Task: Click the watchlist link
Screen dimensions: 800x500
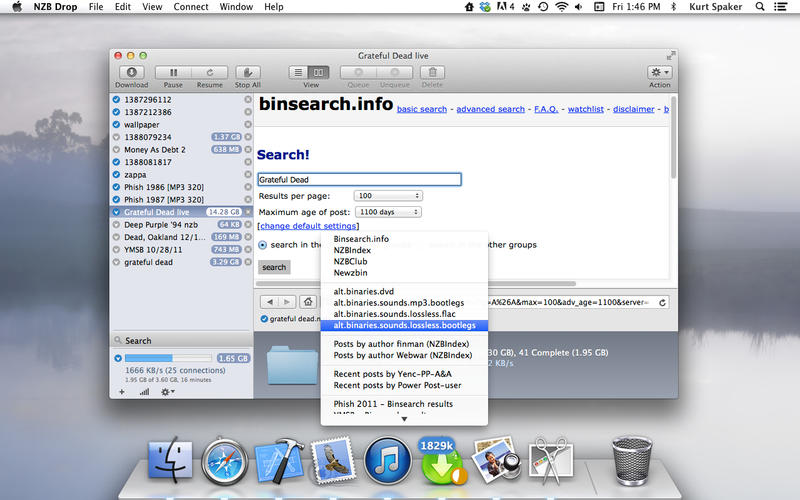Action: (x=586, y=109)
